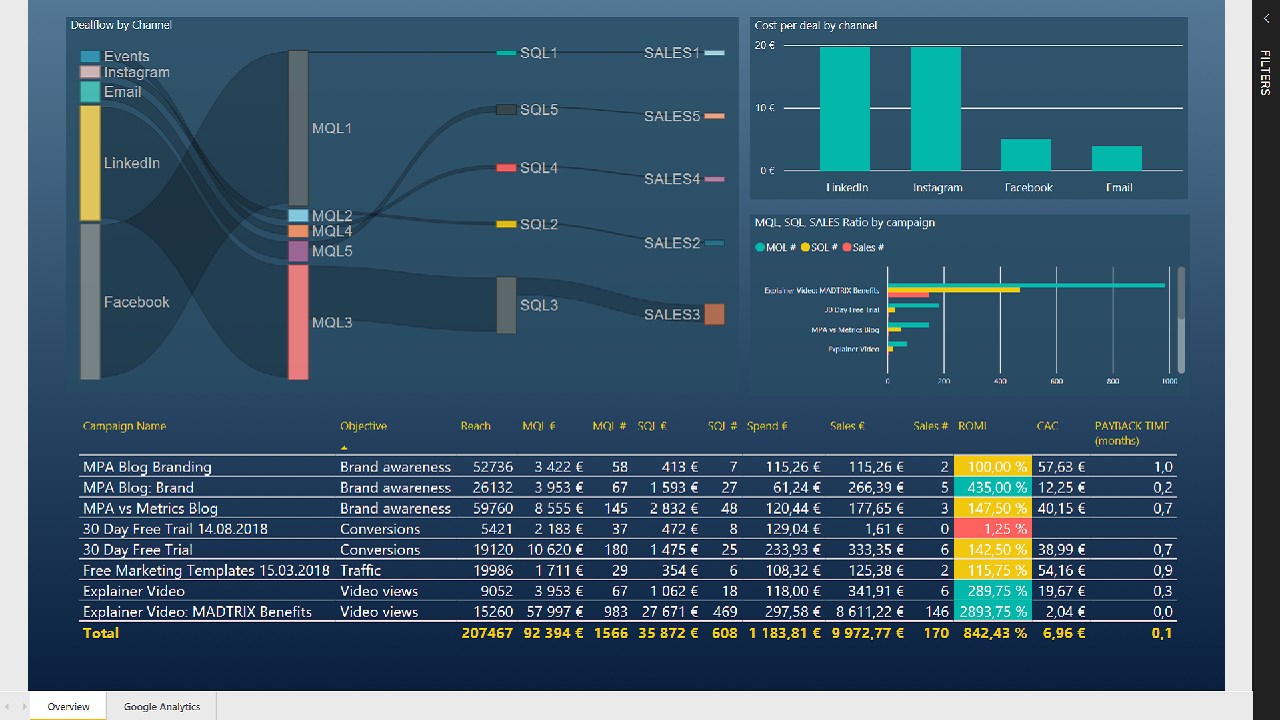Select the Email bar in cost chart
This screenshot has width=1280, height=720.
coord(1117,158)
